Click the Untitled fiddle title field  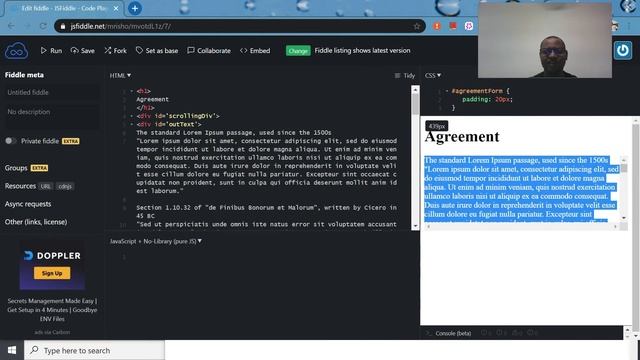pyautogui.click(x=51, y=93)
